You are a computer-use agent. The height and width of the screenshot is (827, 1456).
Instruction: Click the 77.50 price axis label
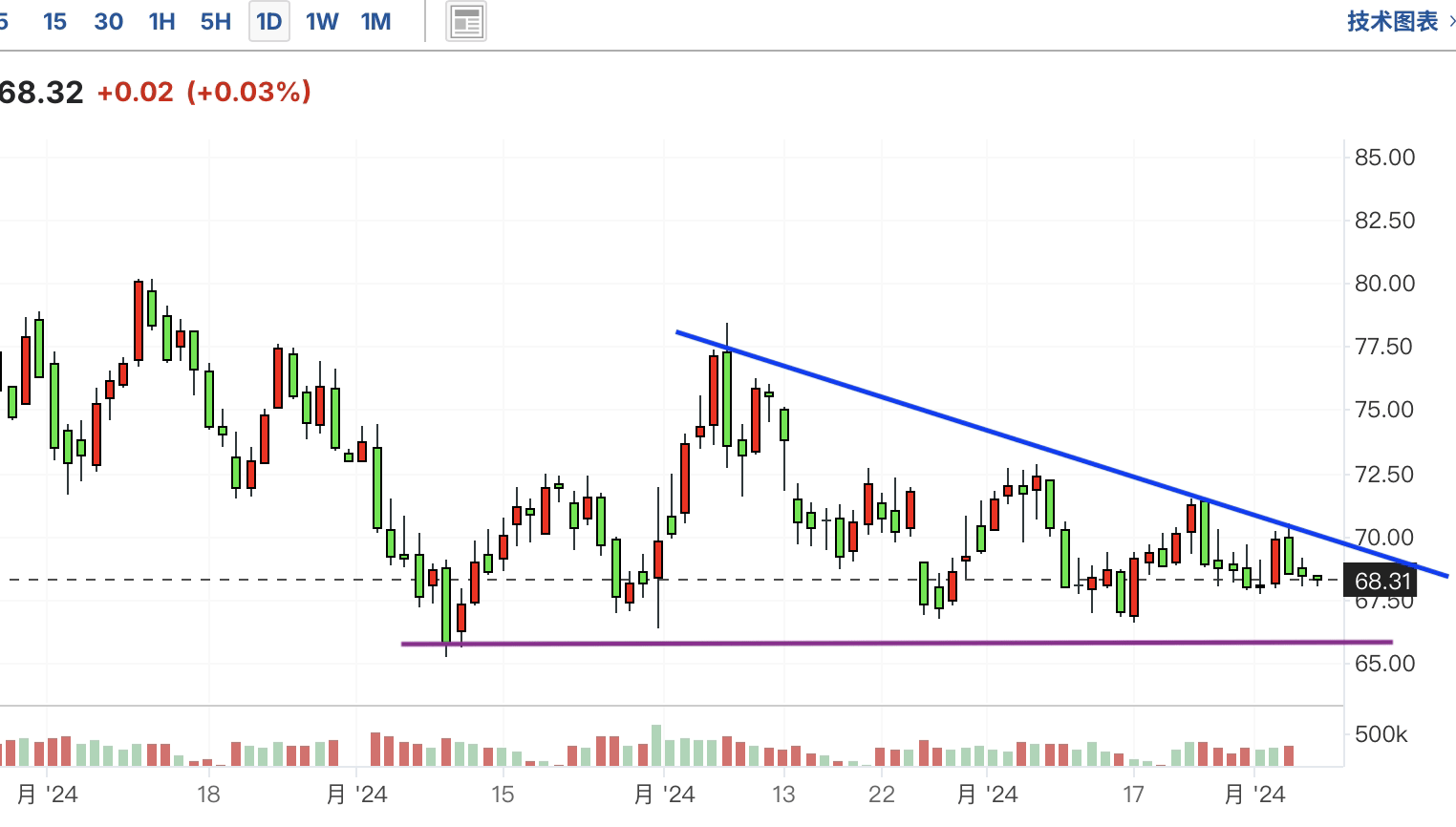point(1384,347)
